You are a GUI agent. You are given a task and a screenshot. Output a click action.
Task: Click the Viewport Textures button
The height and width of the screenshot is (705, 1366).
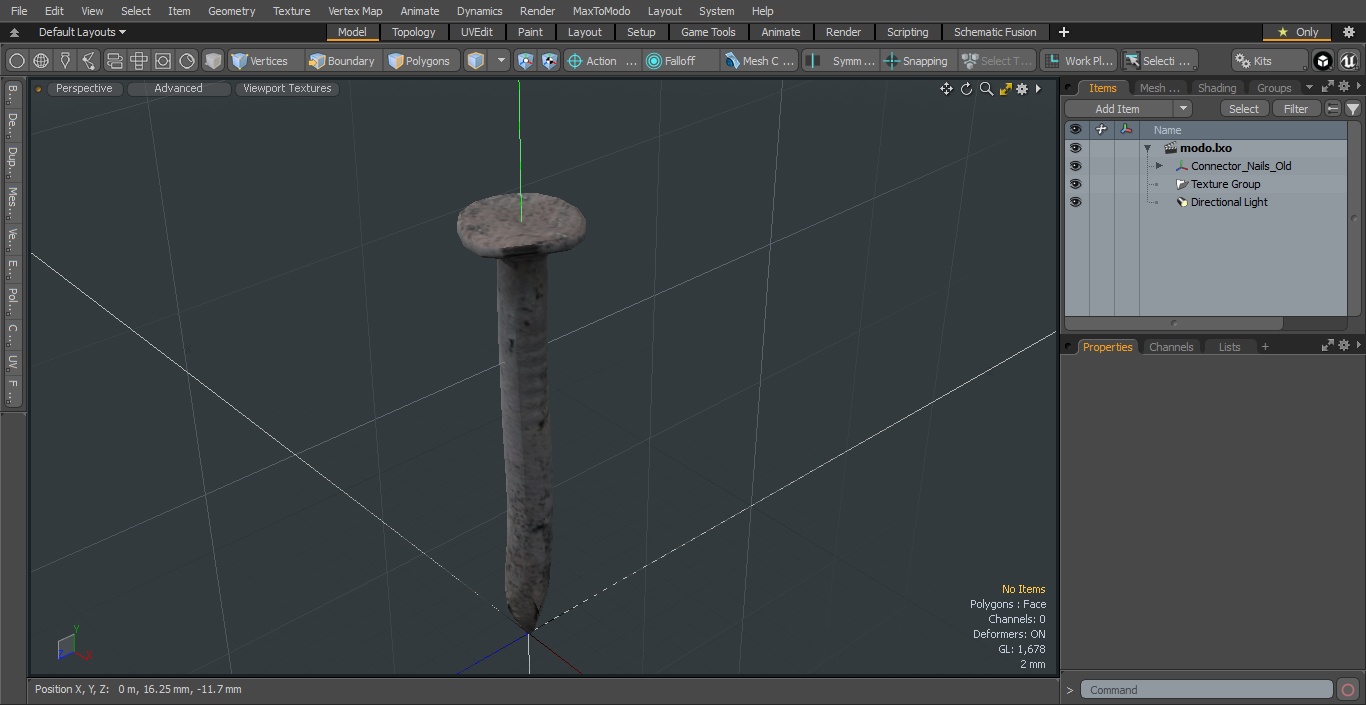287,88
